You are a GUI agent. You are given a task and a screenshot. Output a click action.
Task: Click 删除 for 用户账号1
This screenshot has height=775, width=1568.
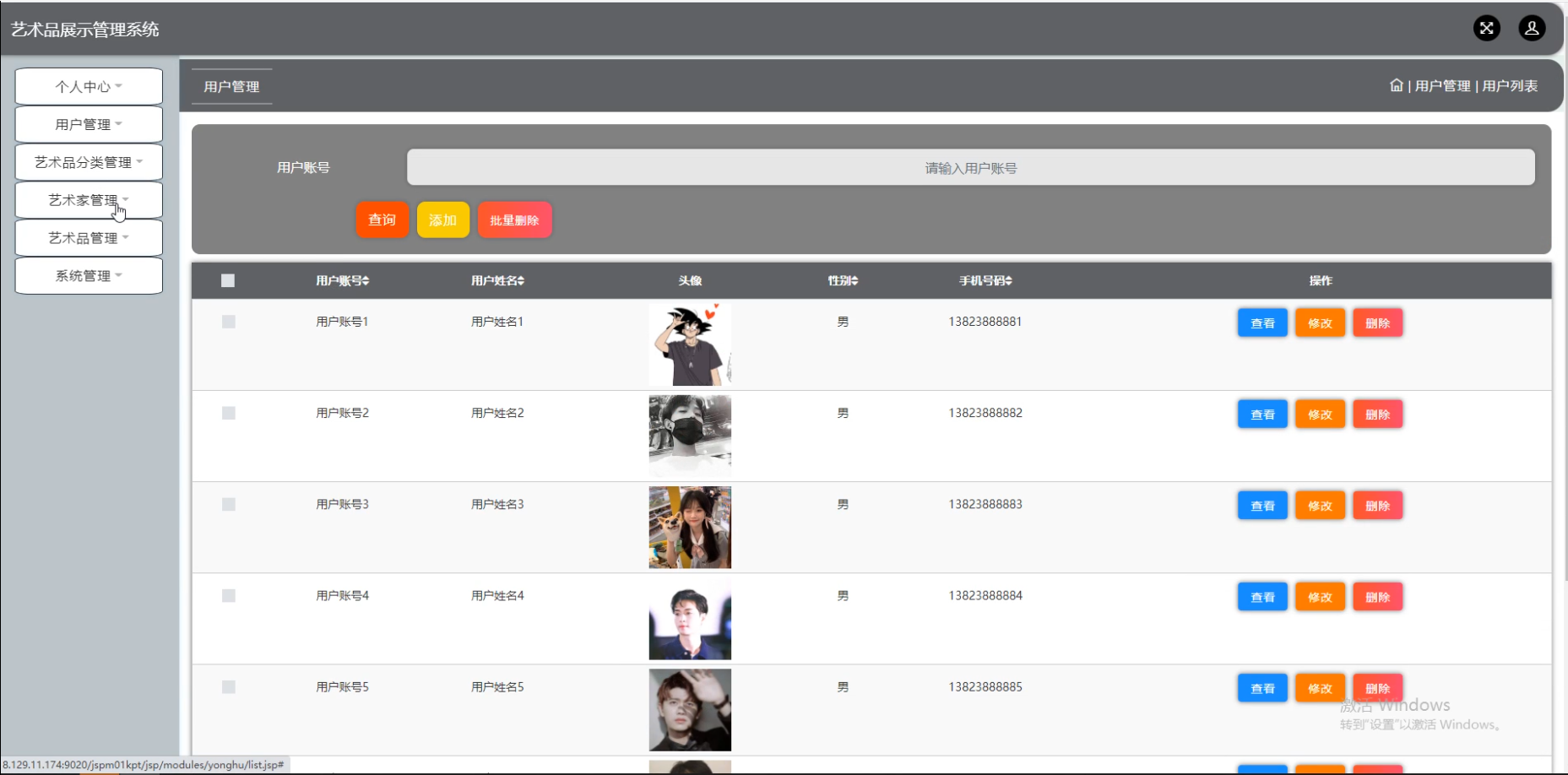[1377, 322]
